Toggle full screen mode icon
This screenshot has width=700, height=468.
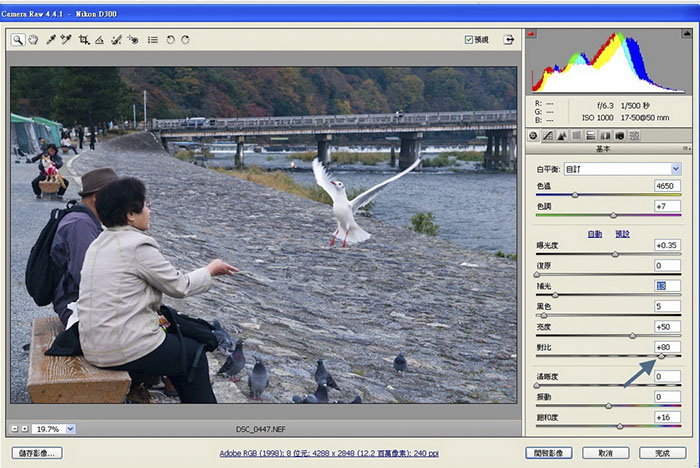point(509,40)
